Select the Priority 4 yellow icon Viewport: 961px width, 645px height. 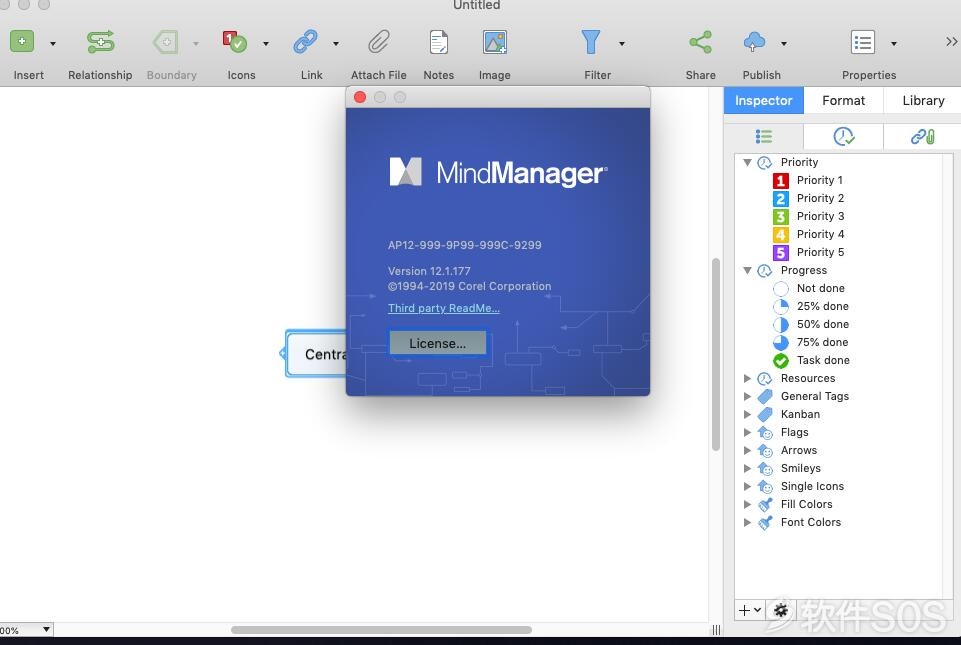pyautogui.click(x=780, y=234)
